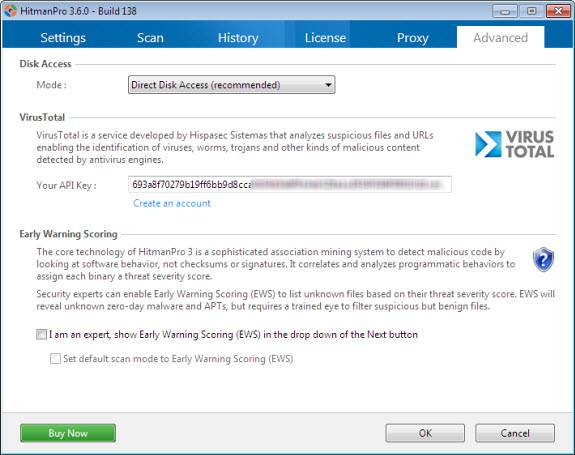The width and height of the screenshot is (575, 455).
Task: Click the 'Your API Key :' label
Action: [x=66, y=186]
